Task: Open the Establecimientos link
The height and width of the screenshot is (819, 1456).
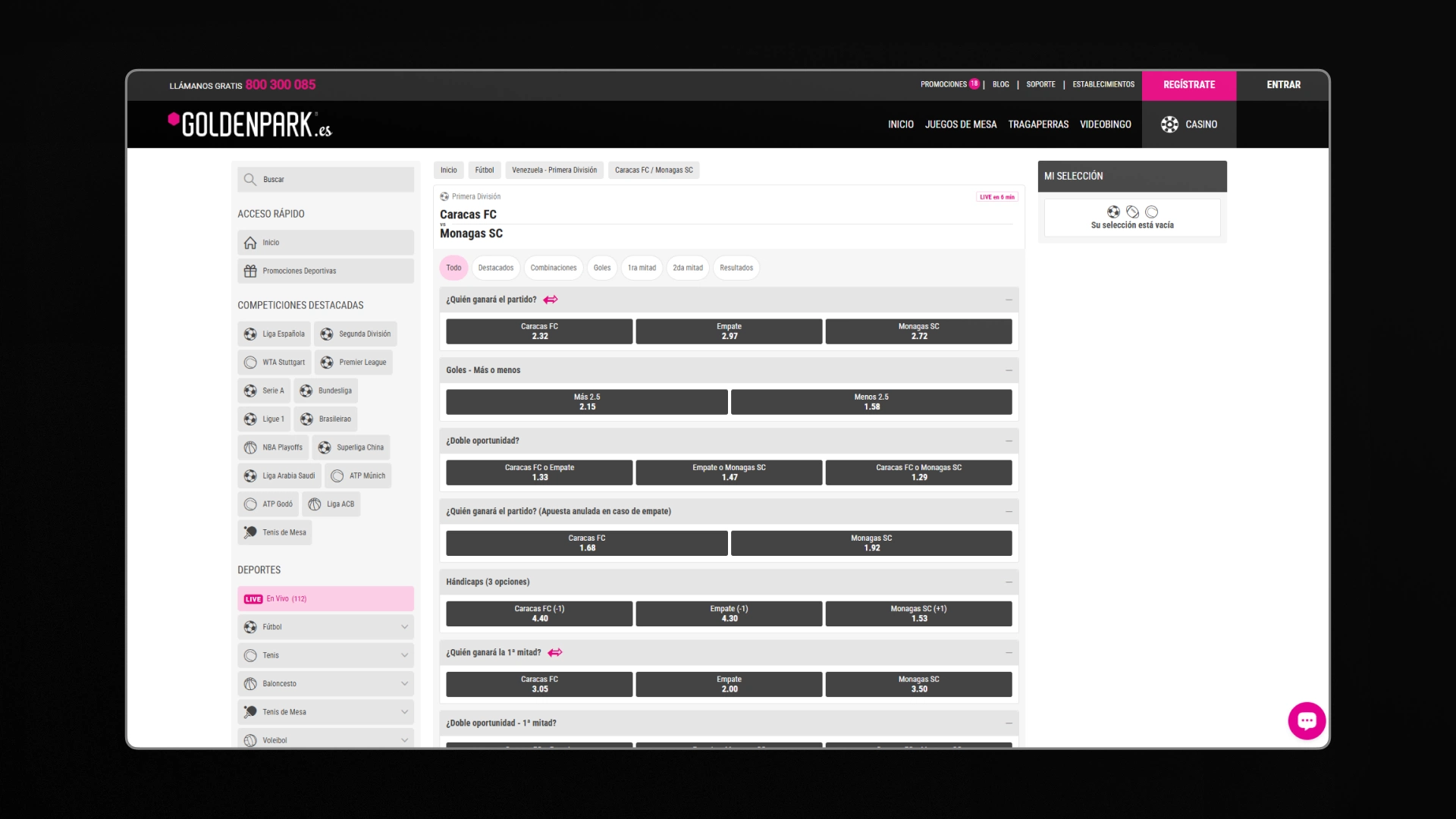Action: (1103, 84)
